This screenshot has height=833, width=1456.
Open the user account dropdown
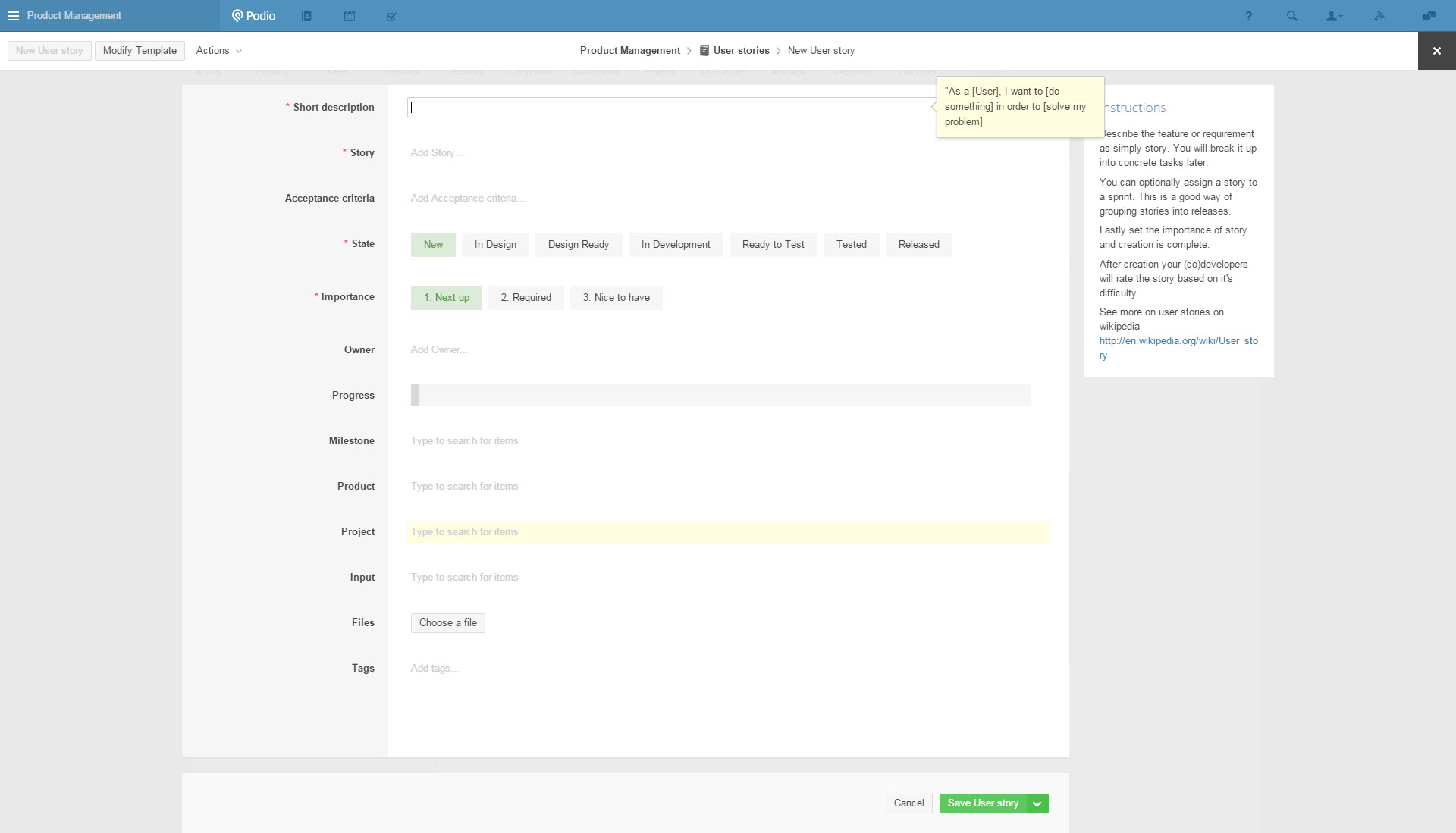pyautogui.click(x=1334, y=16)
